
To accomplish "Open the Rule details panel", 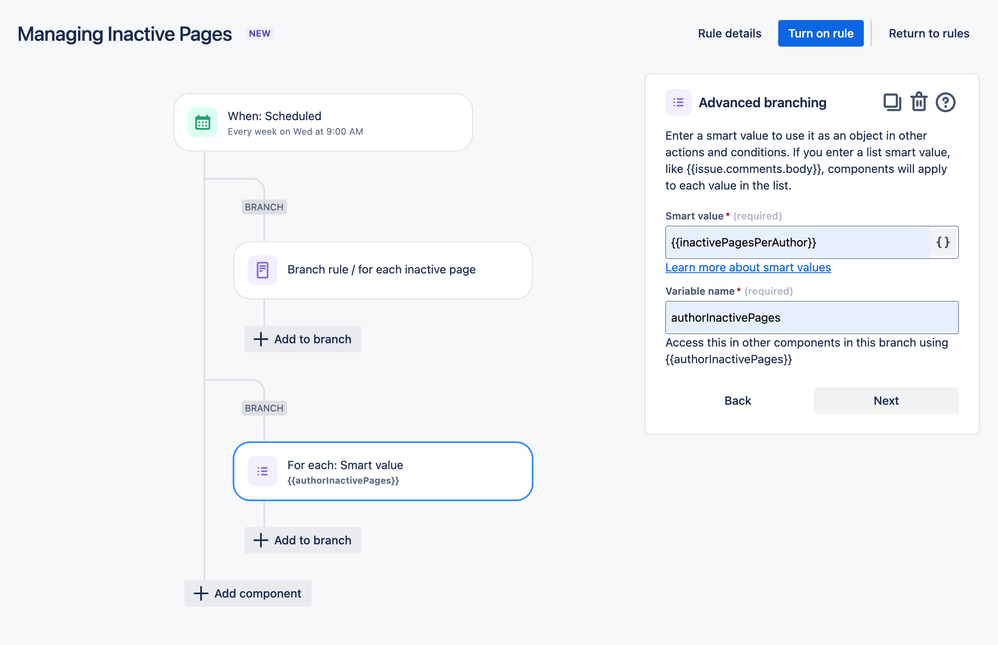I will pos(729,33).
